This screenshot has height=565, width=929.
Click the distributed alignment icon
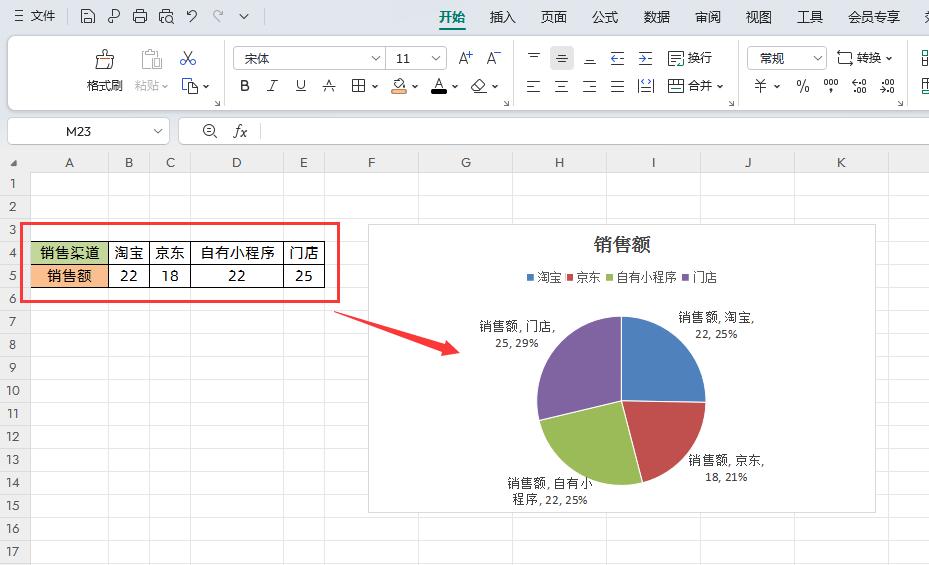(x=645, y=86)
